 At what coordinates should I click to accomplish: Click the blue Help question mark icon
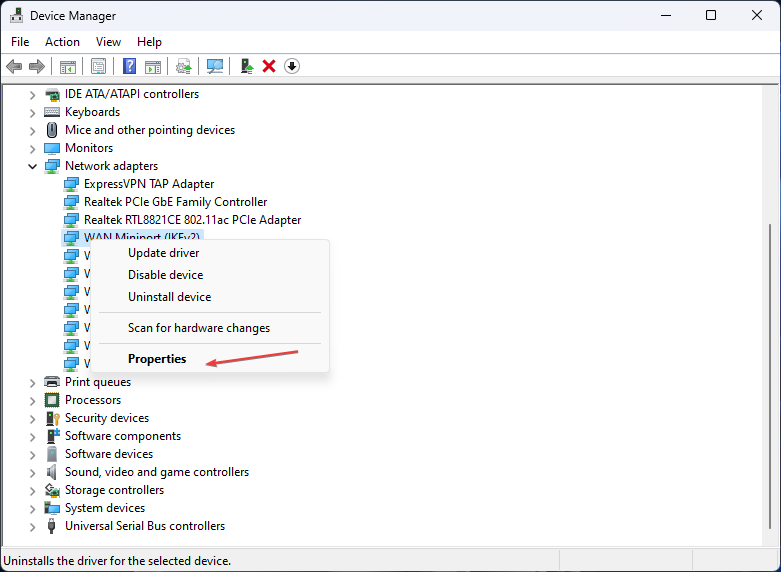[x=129, y=66]
